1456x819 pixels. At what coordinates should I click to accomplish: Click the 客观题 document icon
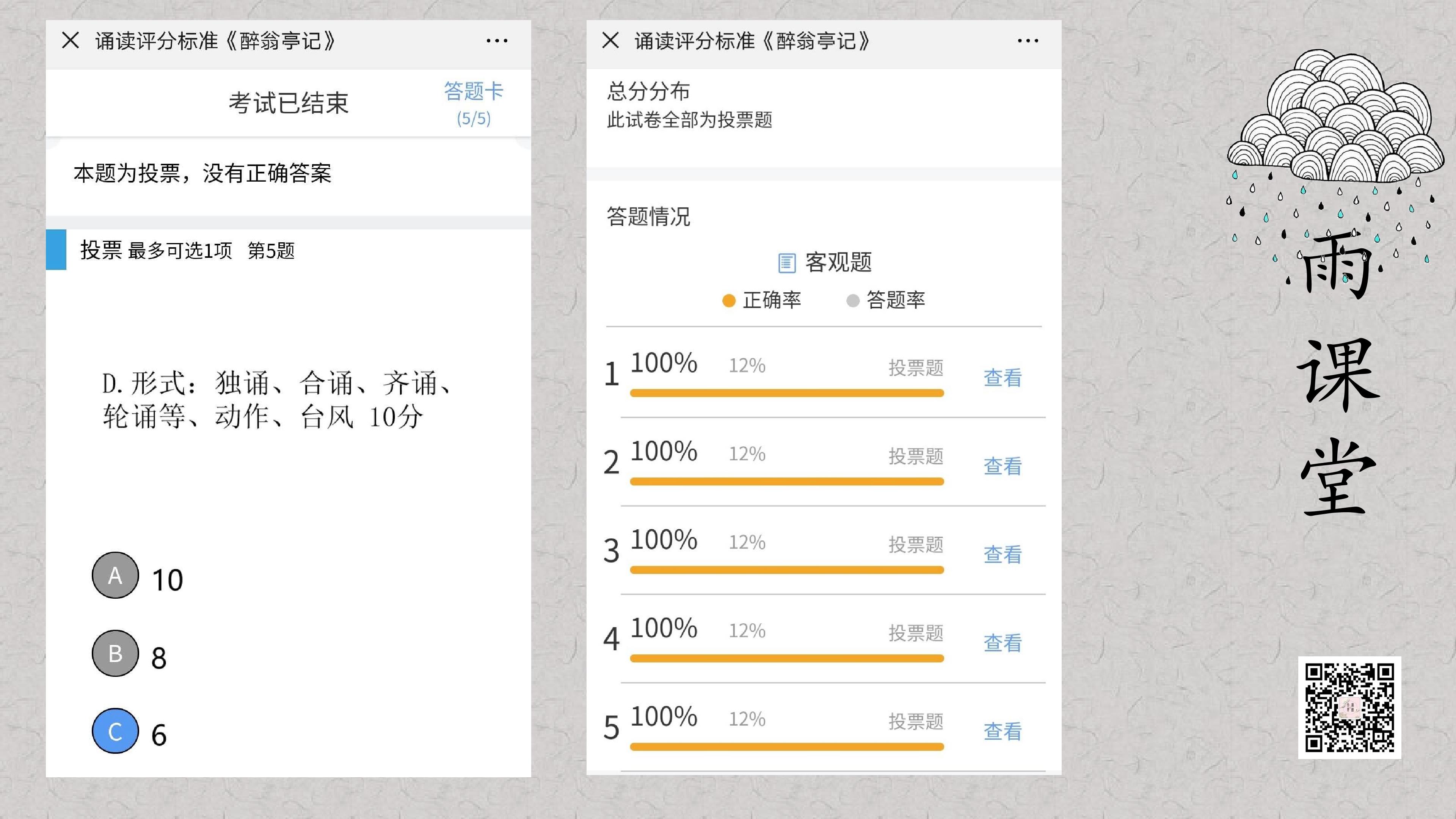[x=786, y=263]
